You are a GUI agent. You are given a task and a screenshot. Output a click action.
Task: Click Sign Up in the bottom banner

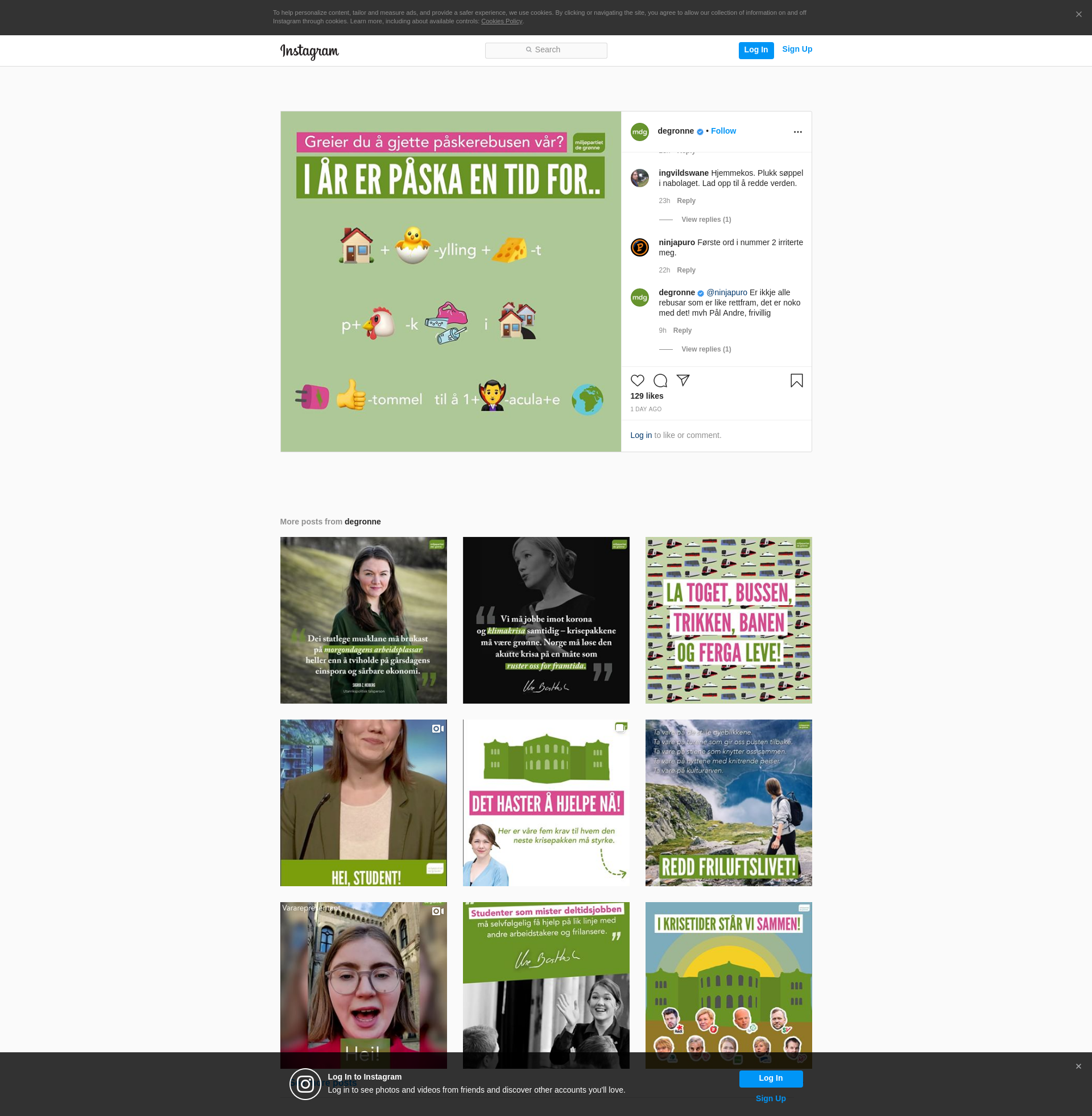[770, 1099]
